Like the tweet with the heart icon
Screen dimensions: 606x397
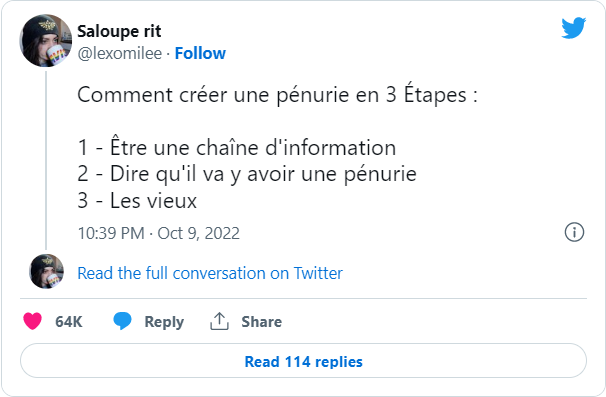(32, 321)
